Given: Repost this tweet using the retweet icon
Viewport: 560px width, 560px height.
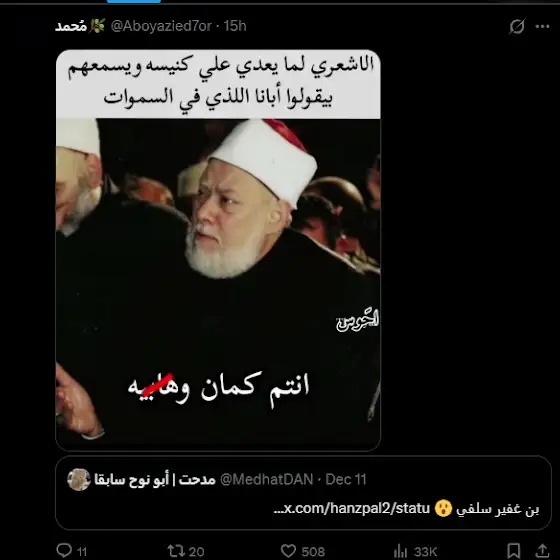Looking at the screenshot, I should (175, 551).
